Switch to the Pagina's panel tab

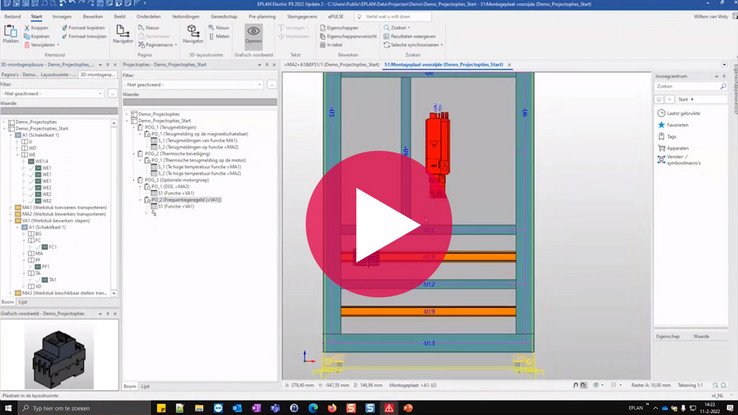(19, 75)
